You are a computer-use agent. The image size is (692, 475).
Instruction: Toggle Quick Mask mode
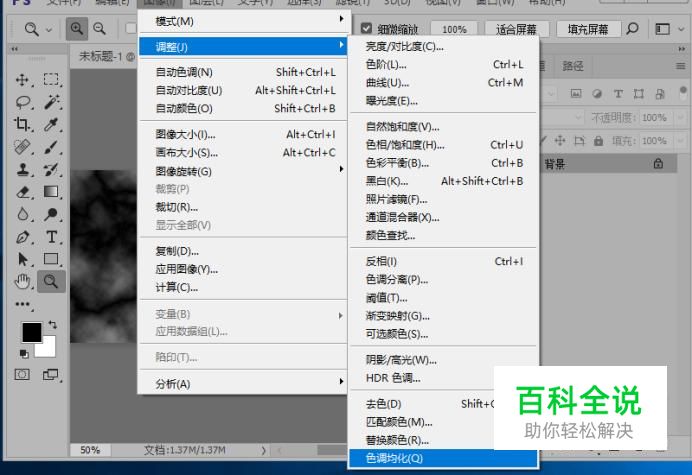(22, 375)
